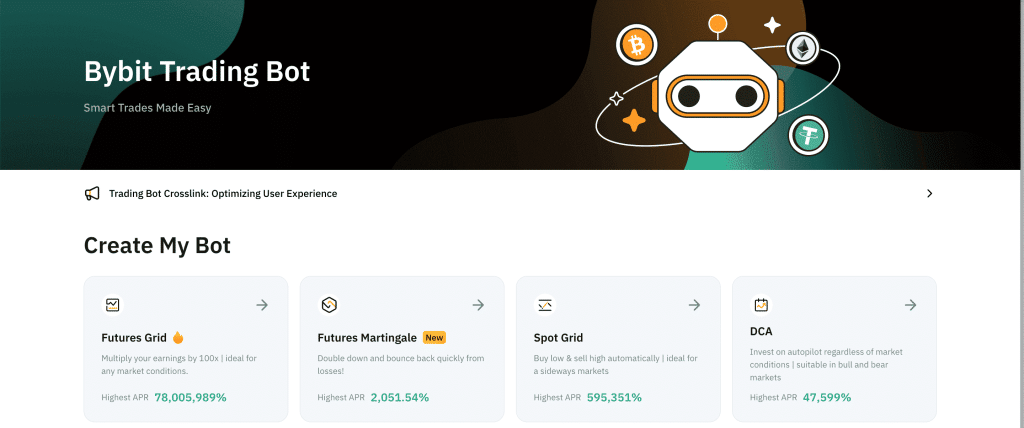The width and height of the screenshot is (1024, 428).
Task: Click the New badge on Futures Martingale
Action: (x=434, y=338)
